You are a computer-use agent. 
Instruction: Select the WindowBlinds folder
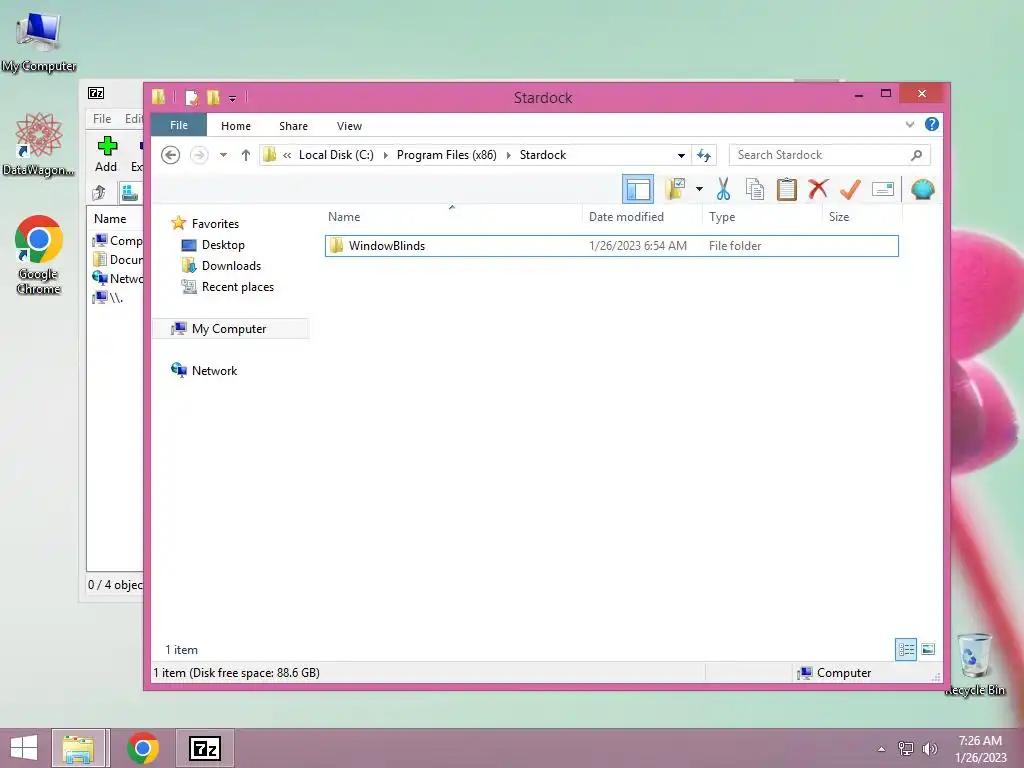tap(611, 246)
